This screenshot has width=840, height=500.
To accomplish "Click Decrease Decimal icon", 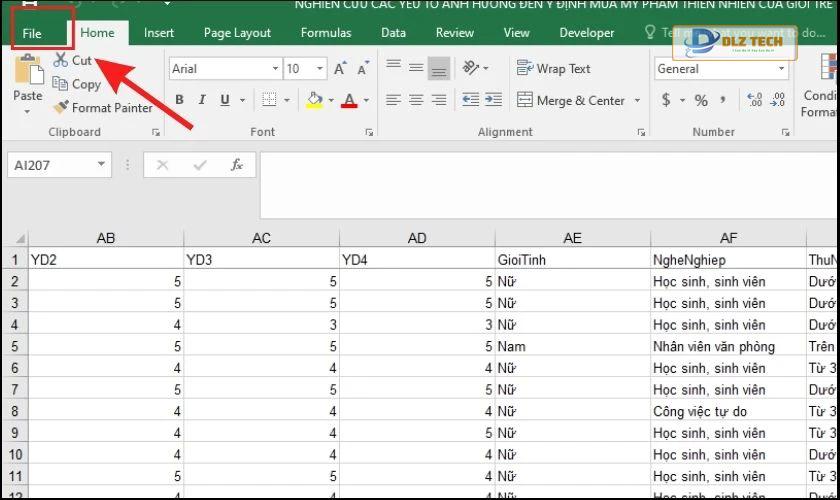I will 777,100.
